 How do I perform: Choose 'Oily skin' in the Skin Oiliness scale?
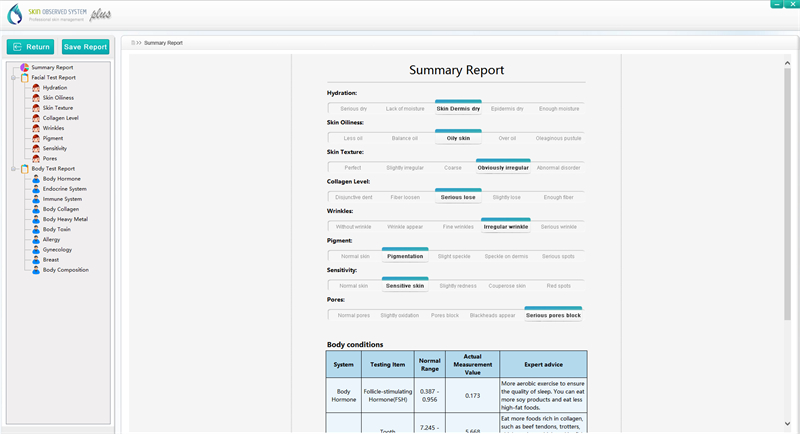pos(458,138)
